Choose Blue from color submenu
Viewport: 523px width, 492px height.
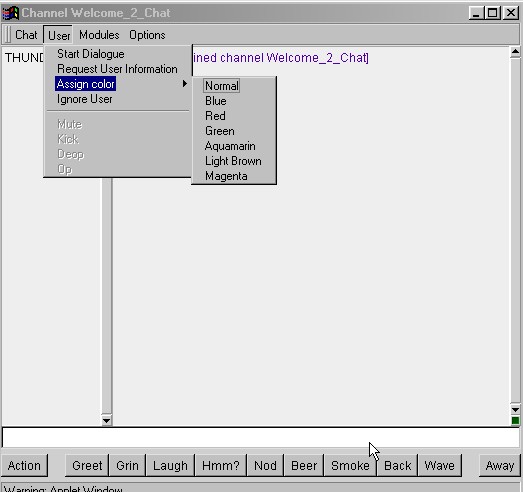coord(216,101)
